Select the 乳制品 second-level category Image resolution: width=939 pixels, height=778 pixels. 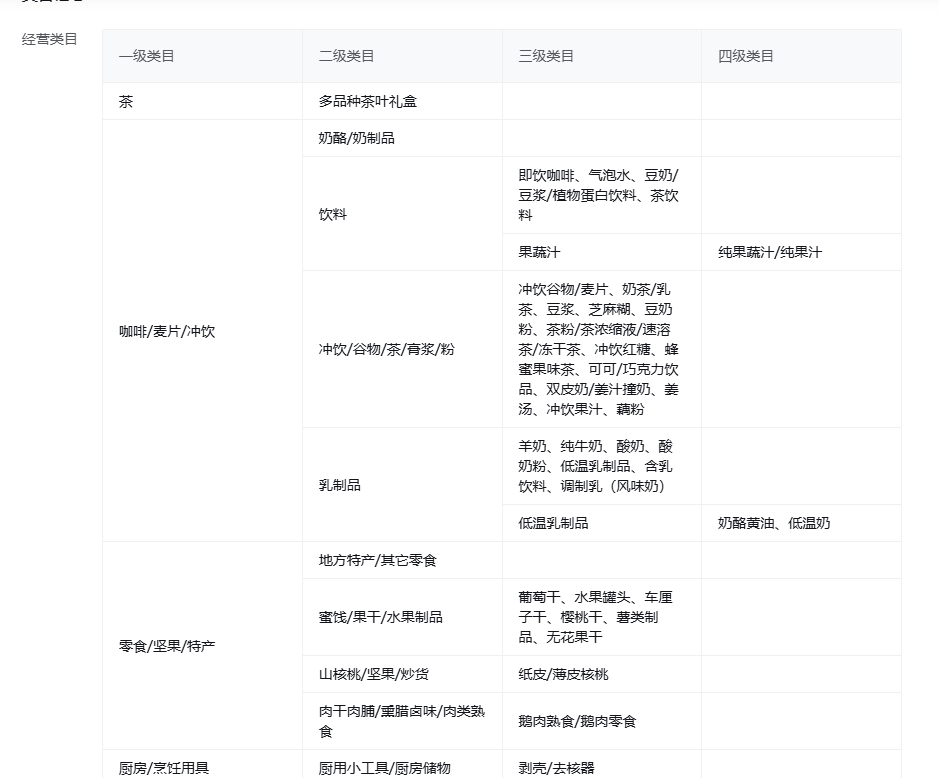point(340,485)
